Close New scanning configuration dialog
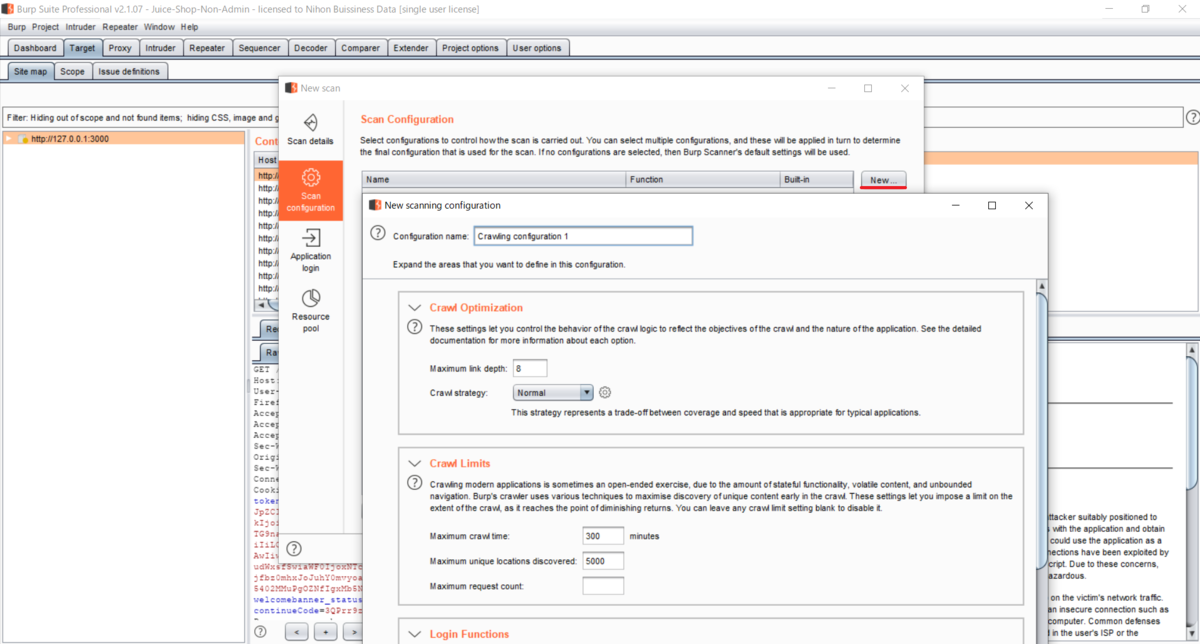The width and height of the screenshot is (1200, 644). click(x=1029, y=205)
